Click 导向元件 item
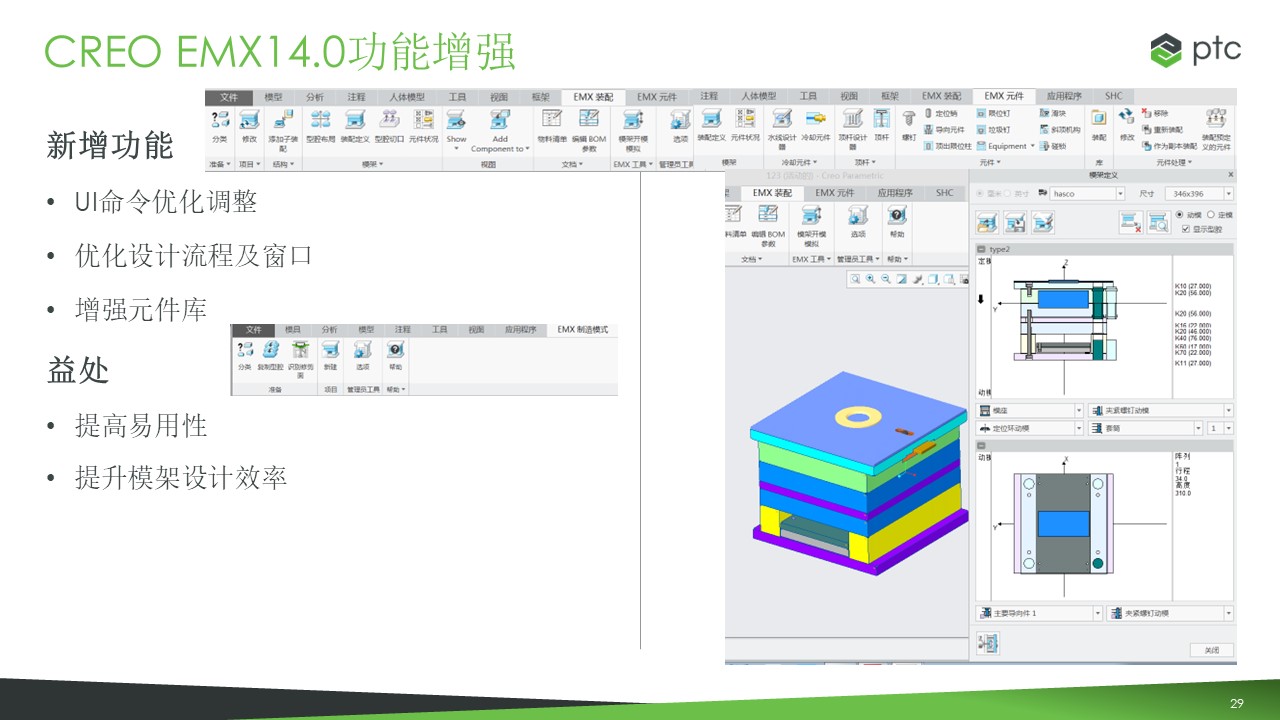1280x720 pixels. click(x=944, y=130)
